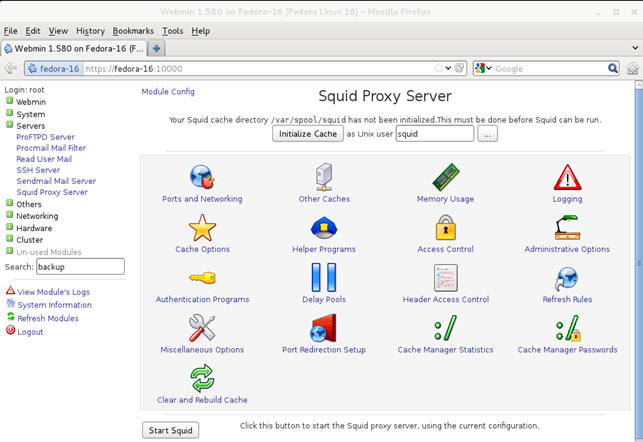Screen dimensions: 643x442
Task: Expand the Cluster category in sidebar
Action: coord(9,239)
